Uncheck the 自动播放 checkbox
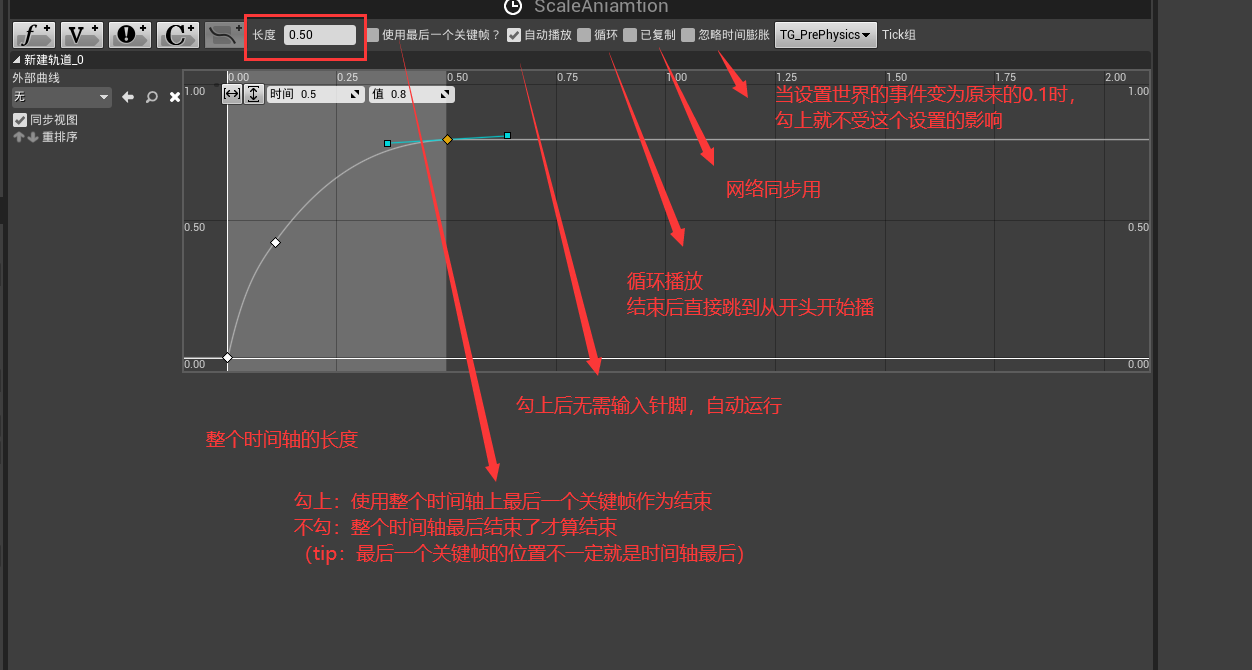The image size is (1252, 670). 514,35
